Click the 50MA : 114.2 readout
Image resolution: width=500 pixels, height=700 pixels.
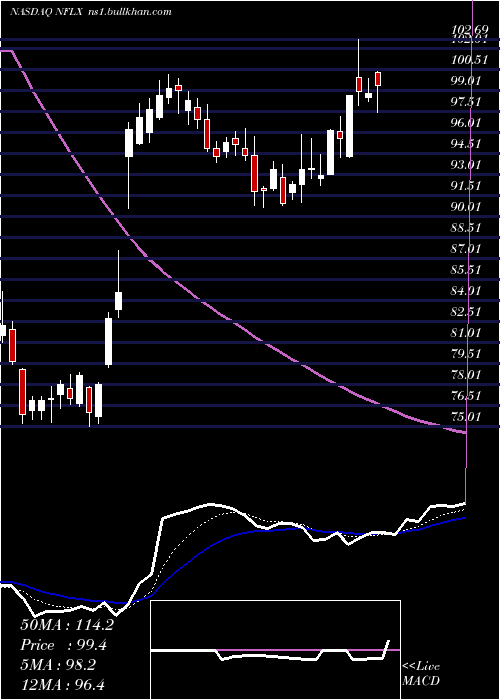(67, 625)
